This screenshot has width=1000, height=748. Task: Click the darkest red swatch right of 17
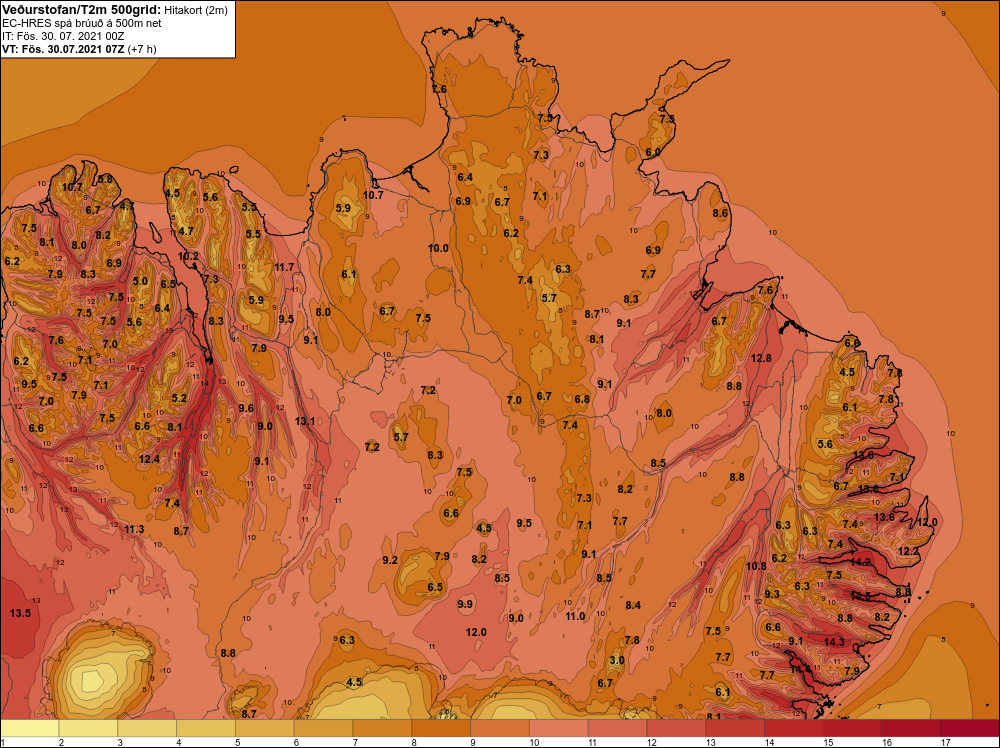tap(970, 728)
